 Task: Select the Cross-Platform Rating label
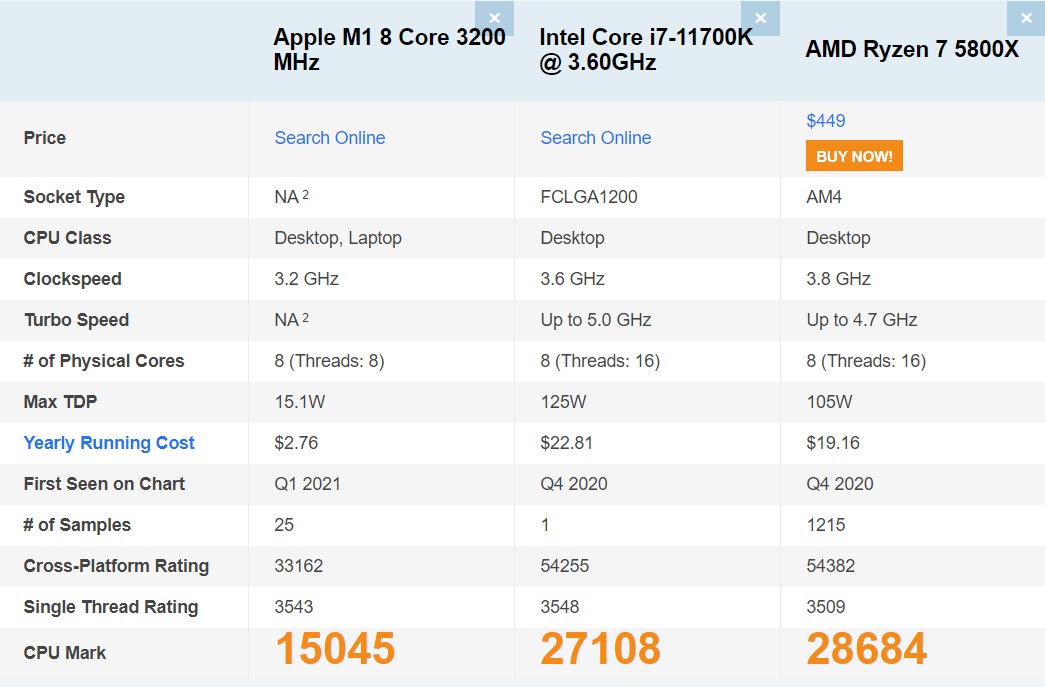[x=116, y=566]
